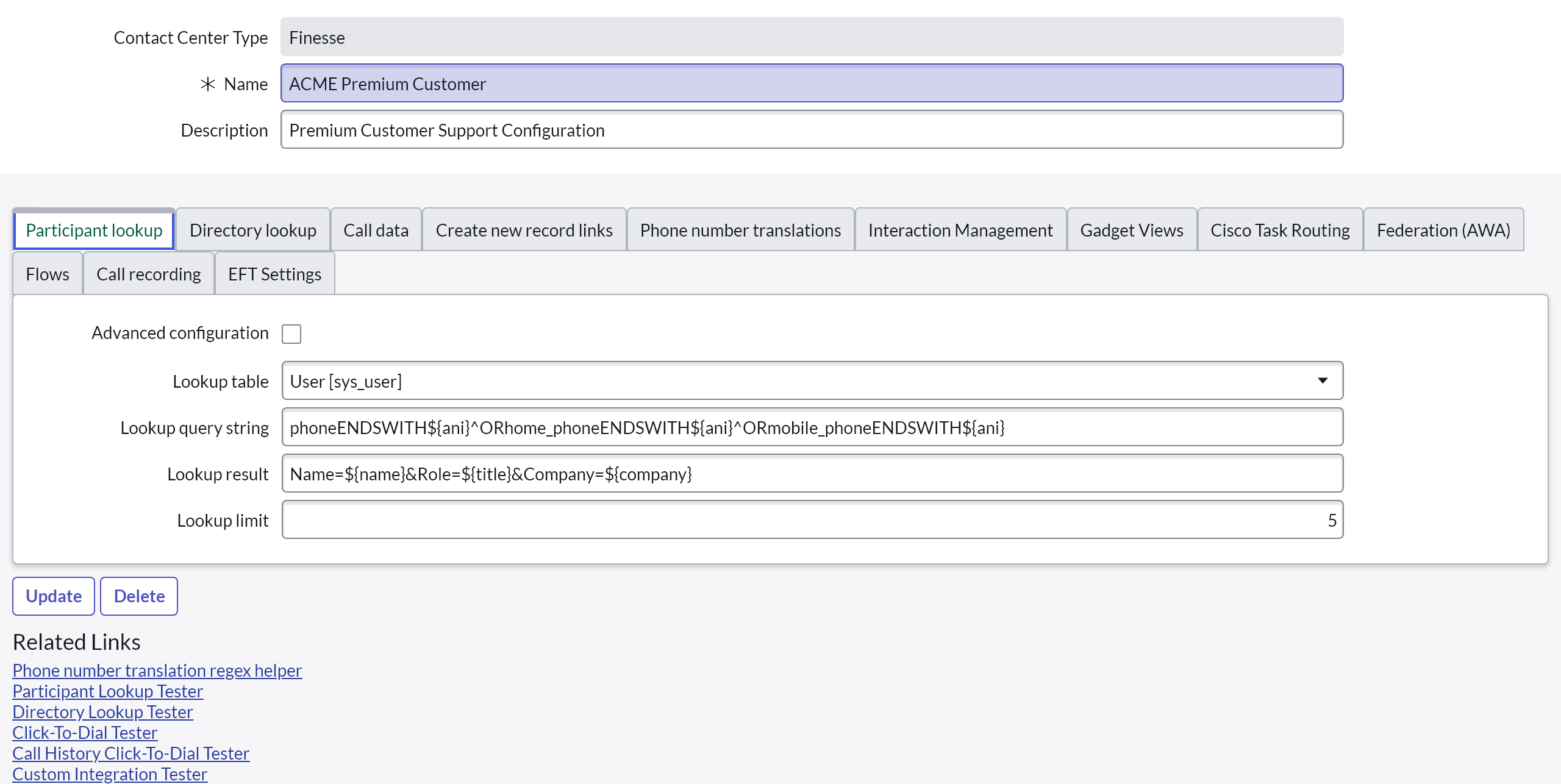The height and width of the screenshot is (784, 1561).
Task: Enable the Advanced configuration checkbox
Action: click(291, 333)
